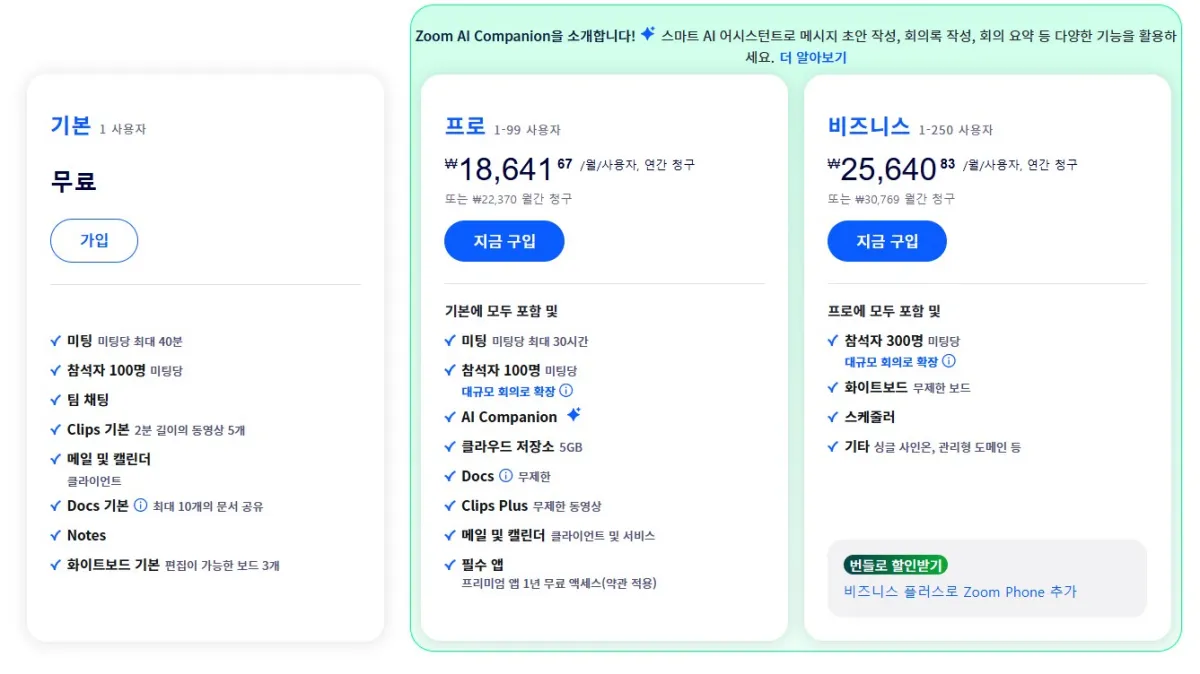The width and height of the screenshot is (1200, 674).
Task: Click the 가입 button on the 기본 plan
Action: (94, 240)
